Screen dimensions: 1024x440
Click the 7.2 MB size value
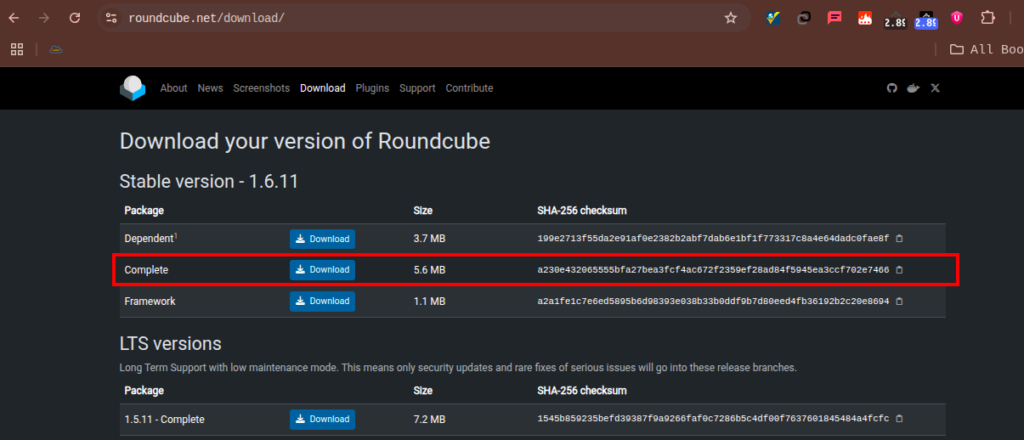pyautogui.click(x=430, y=419)
